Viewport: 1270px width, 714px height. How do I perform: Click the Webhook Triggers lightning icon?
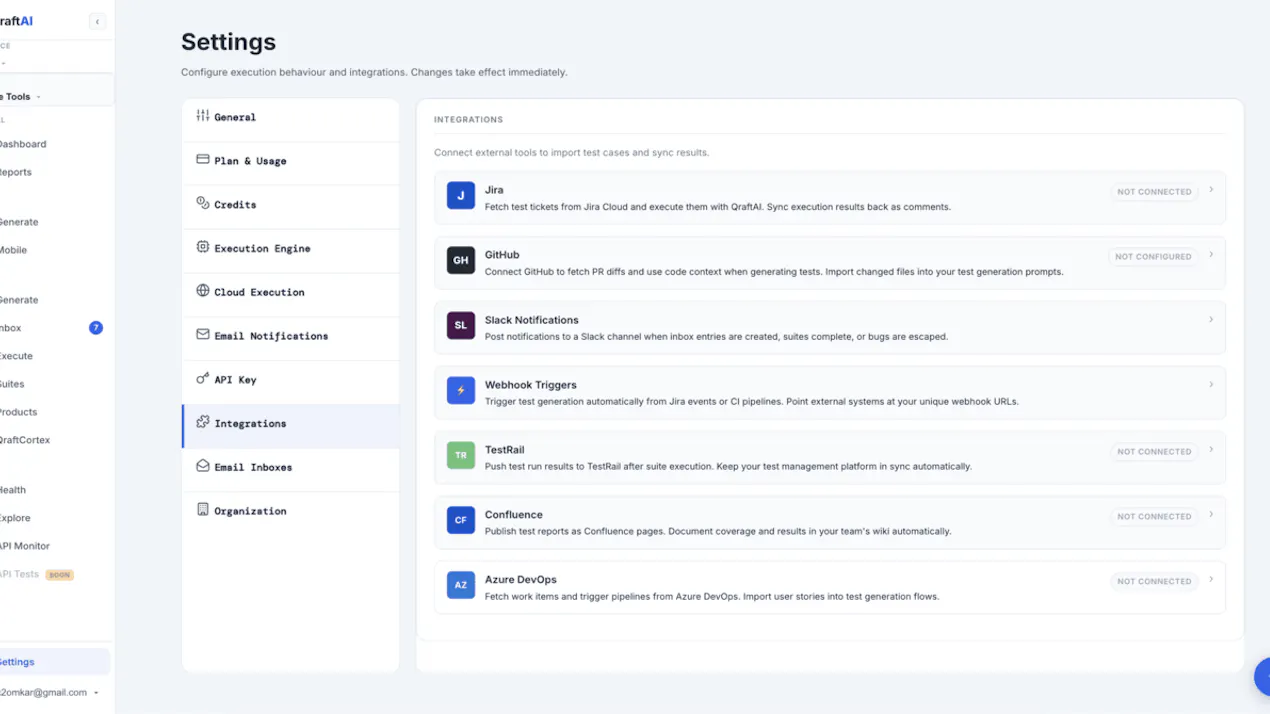(x=461, y=390)
